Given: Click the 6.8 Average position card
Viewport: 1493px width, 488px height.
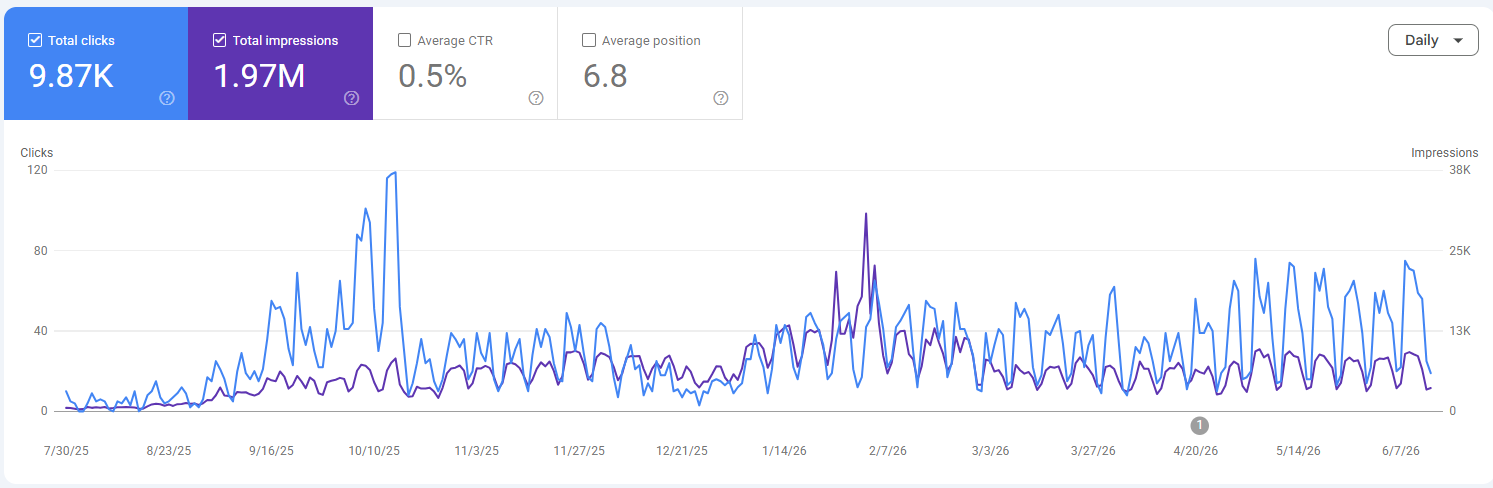Looking at the screenshot, I should pos(650,63).
